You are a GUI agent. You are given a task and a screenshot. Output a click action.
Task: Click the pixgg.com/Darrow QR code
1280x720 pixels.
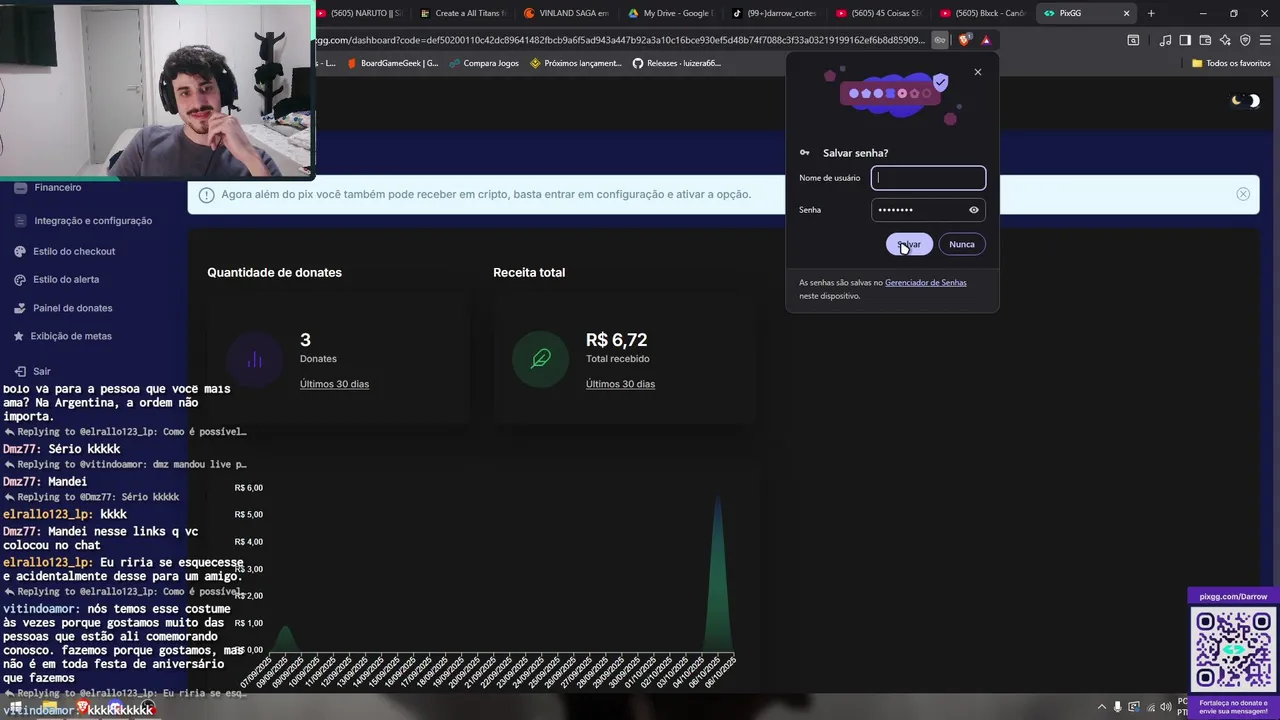(x=1233, y=649)
